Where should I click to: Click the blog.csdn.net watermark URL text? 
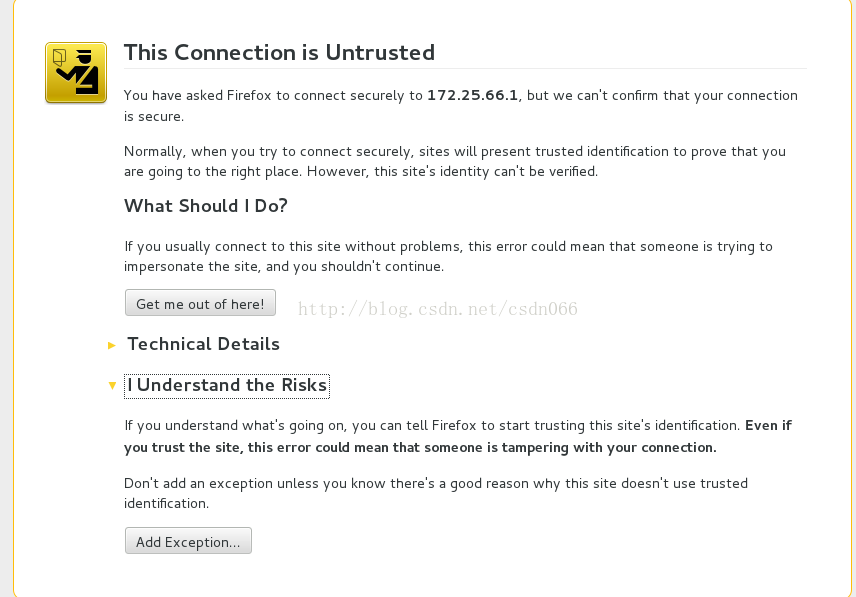click(437, 309)
